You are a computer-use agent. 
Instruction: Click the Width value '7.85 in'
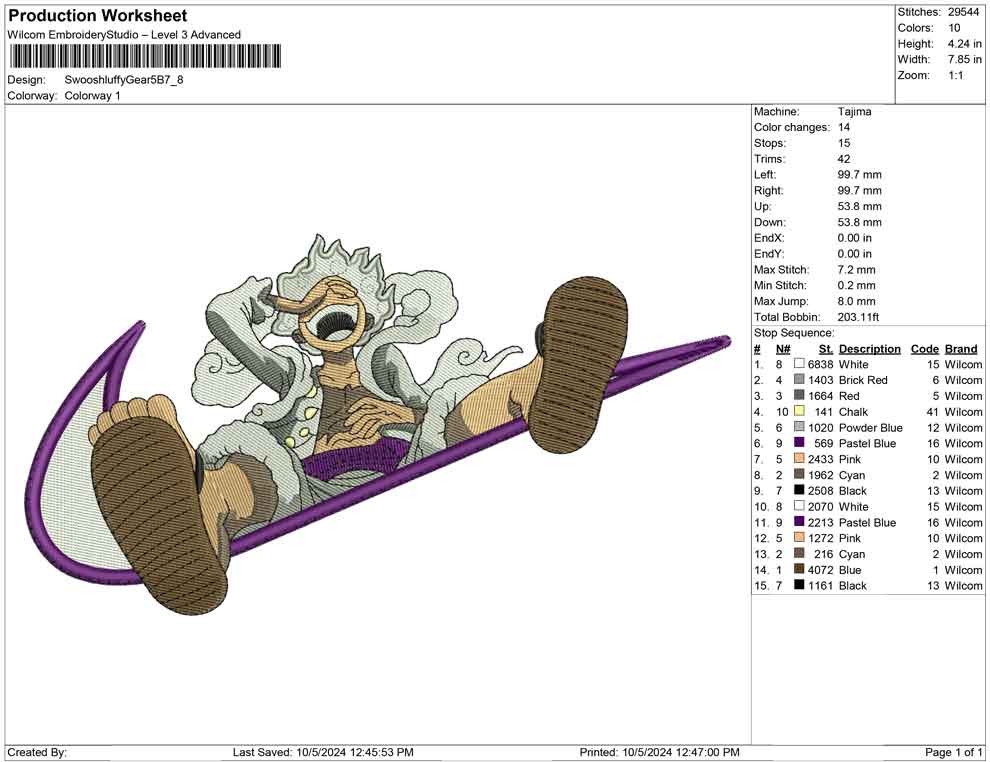click(x=964, y=59)
